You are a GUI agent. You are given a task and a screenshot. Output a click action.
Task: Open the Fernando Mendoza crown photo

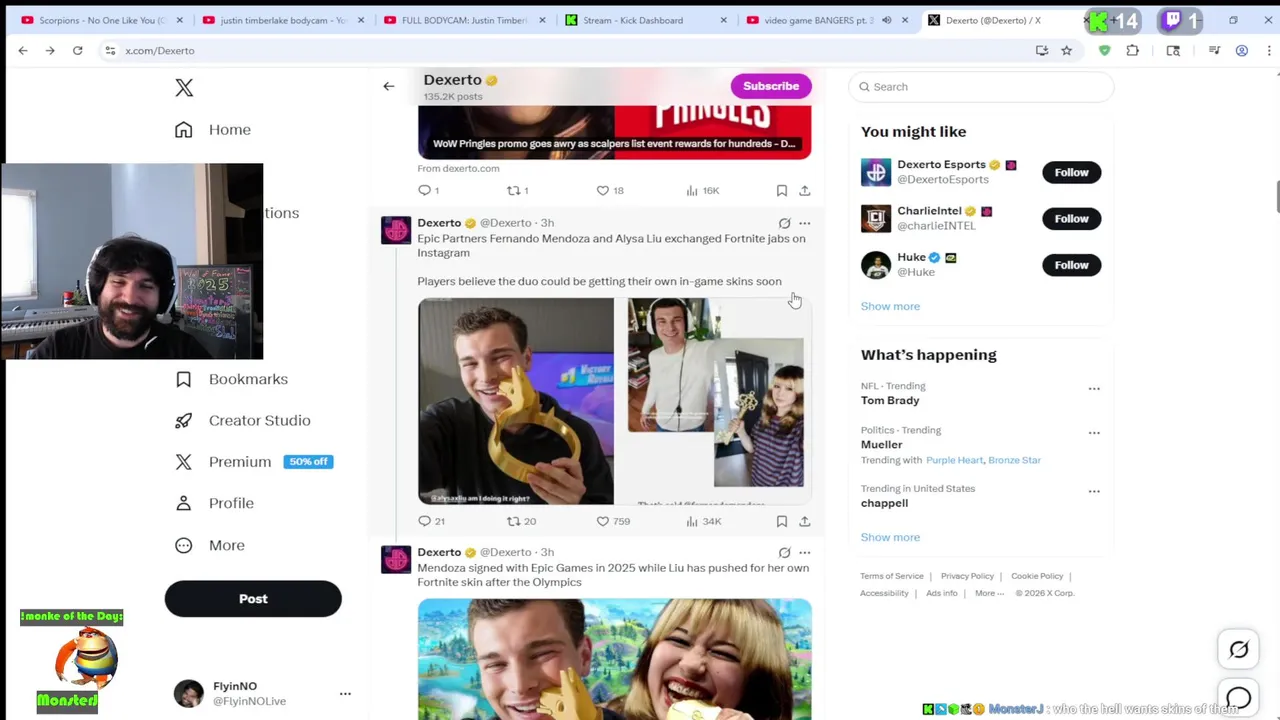pos(516,401)
